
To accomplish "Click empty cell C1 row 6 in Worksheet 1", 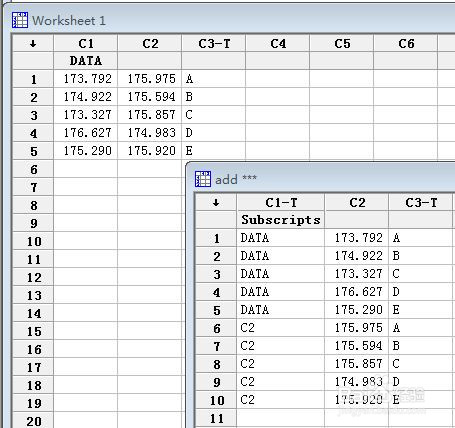I will pos(86,169).
